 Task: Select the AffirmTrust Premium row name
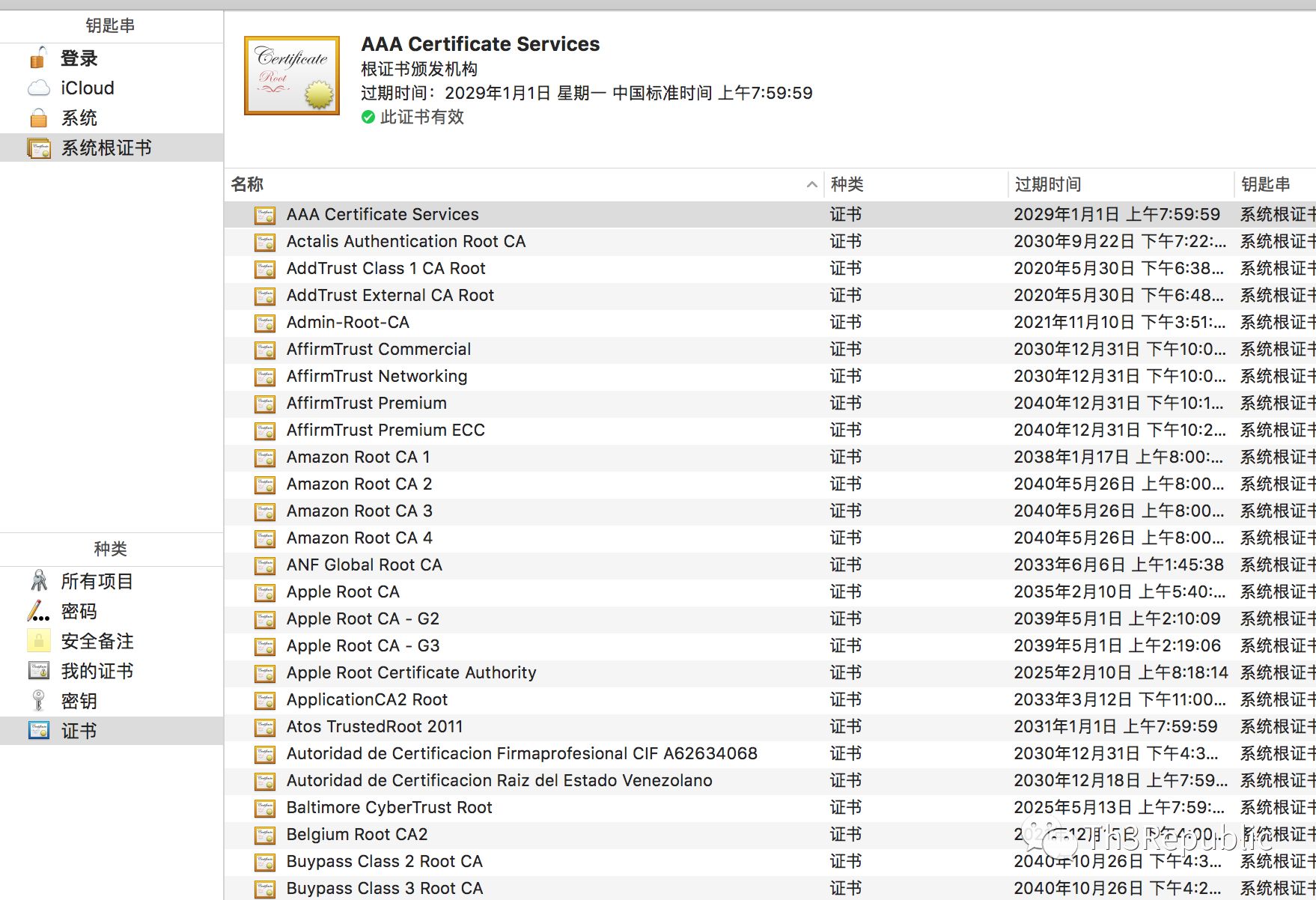[367, 404]
